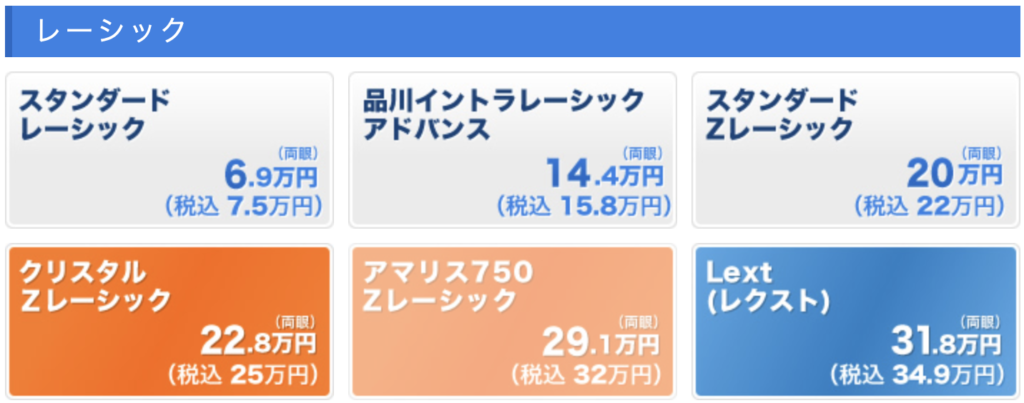
Task: Open the スタンダードレーシック plan card
Action: 169,150
